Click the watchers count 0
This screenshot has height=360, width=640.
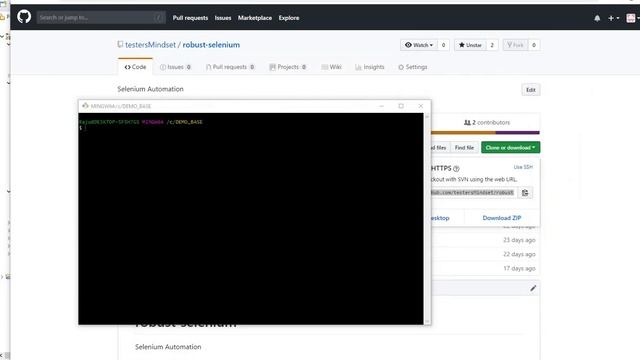point(443,45)
